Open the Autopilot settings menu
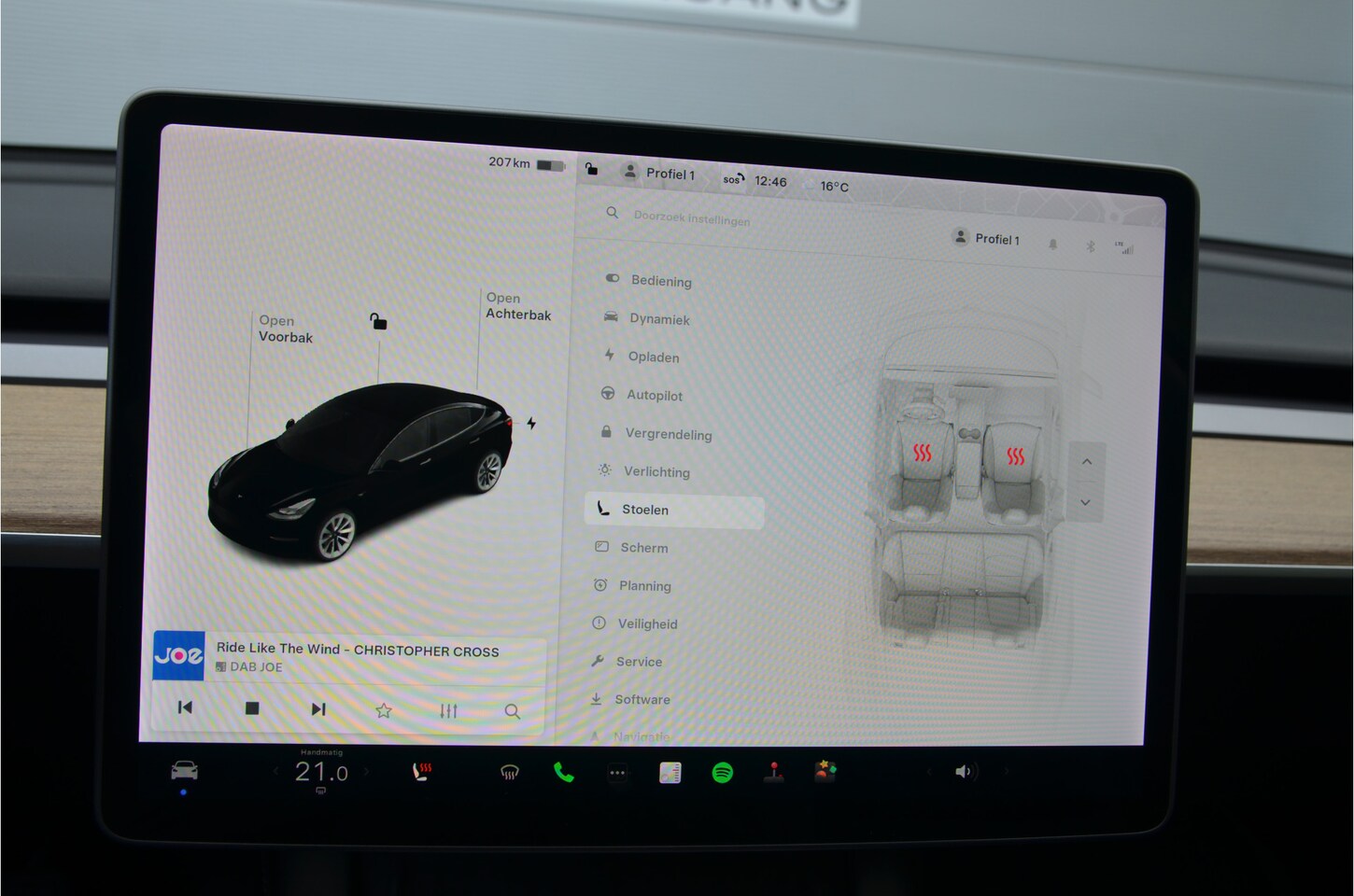Image resolution: width=1354 pixels, height=896 pixels. tap(654, 395)
